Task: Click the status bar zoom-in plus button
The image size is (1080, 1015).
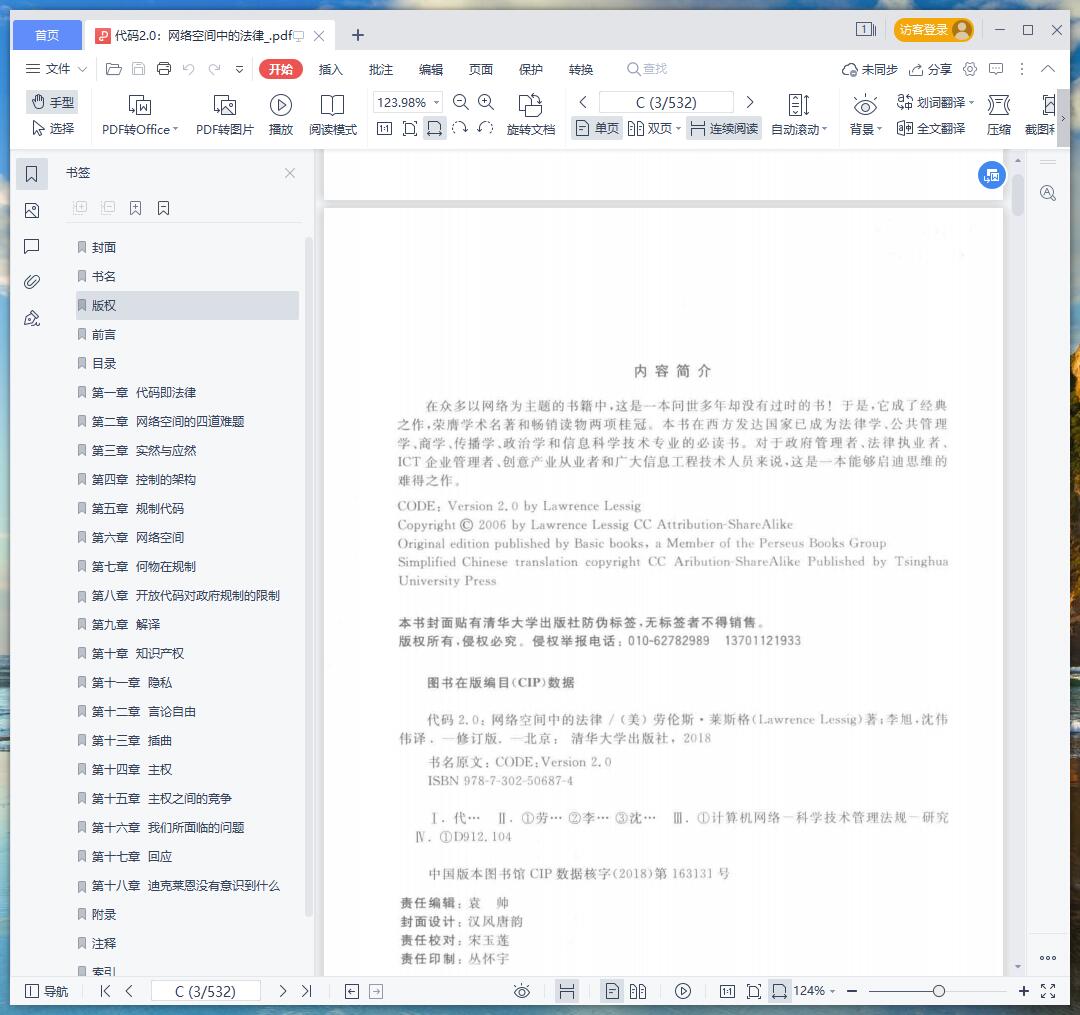Action: pos(1024,991)
